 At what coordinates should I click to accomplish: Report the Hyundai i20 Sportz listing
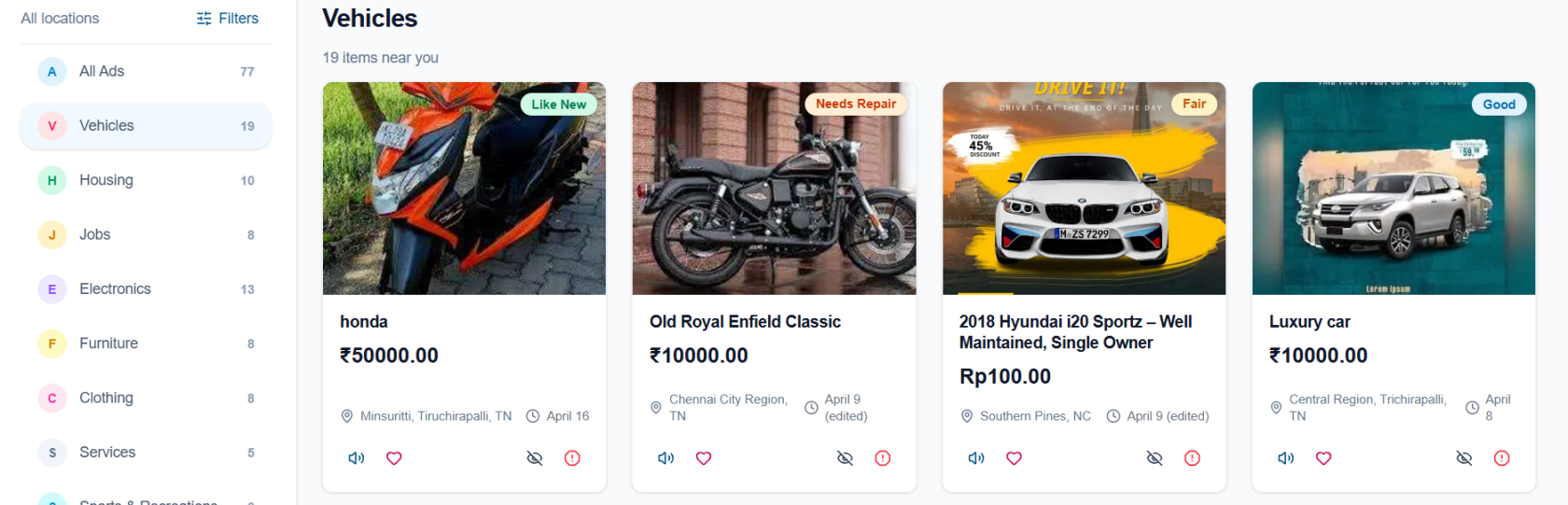pyautogui.click(x=1192, y=458)
